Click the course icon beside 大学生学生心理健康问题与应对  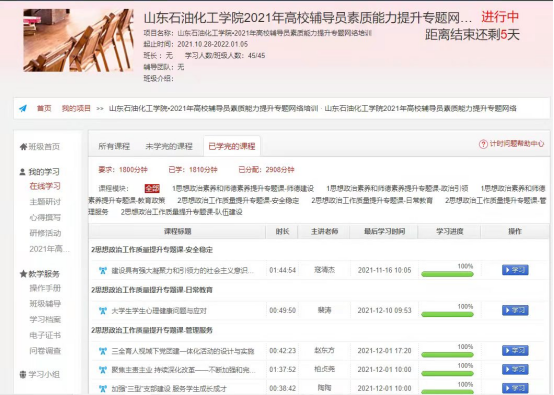click(x=103, y=311)
